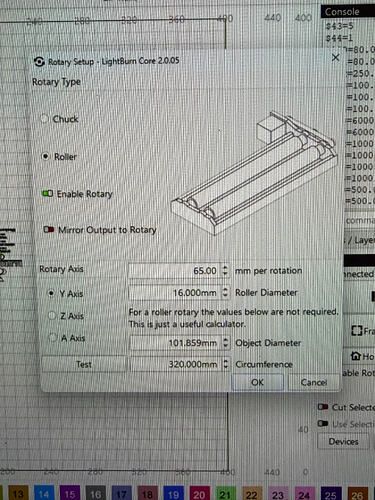Screen dimensions: 375x500
Task: Adjust Circumference spinner arrows
Action: click(226, 364)
